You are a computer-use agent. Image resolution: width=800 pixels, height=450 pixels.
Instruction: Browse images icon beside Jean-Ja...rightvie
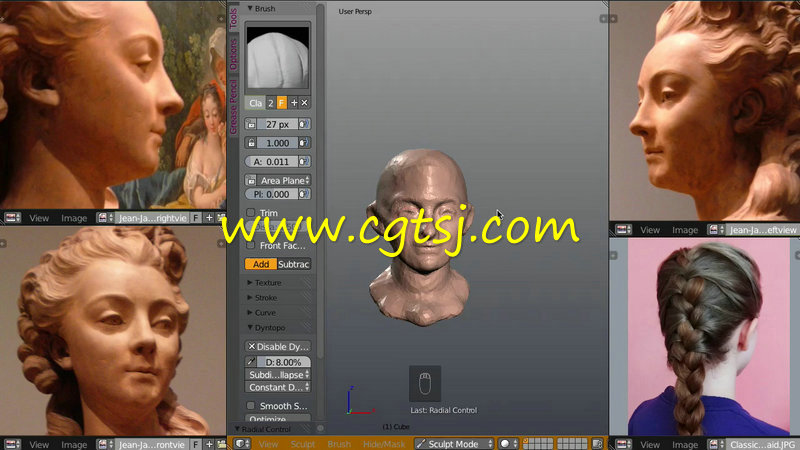pyautogui.click(x=105, y=218)
